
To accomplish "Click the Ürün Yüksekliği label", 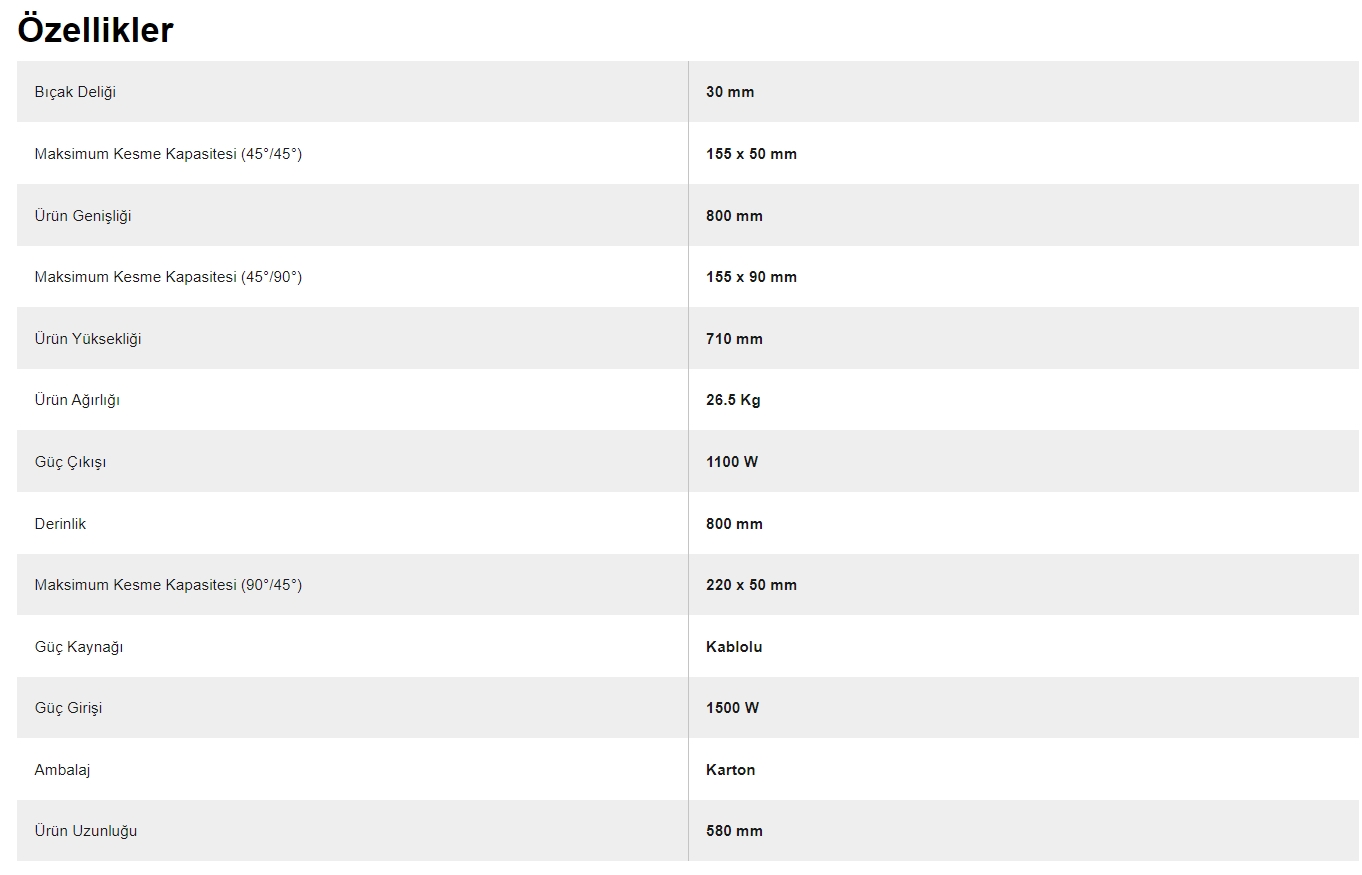I will pyautogui.click(x=88, y=339).
